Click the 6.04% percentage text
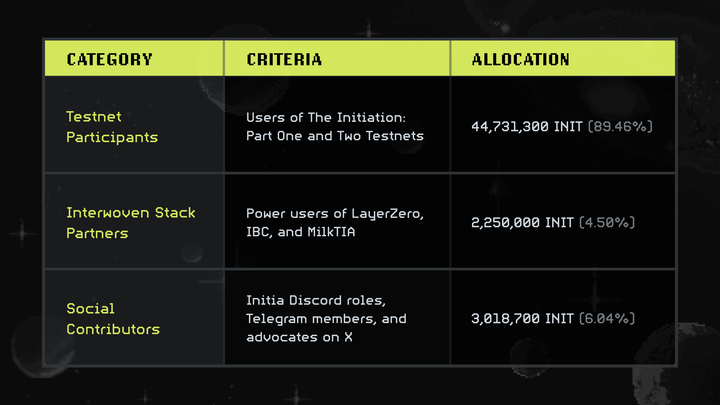Image resolution: width=720 pixels, height=405 pixels. 606,319
